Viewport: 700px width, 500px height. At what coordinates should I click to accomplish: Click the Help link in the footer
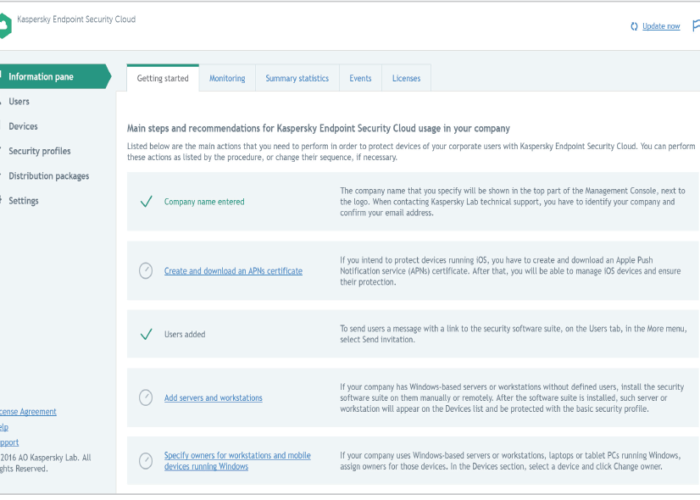(x=4, y=427)
